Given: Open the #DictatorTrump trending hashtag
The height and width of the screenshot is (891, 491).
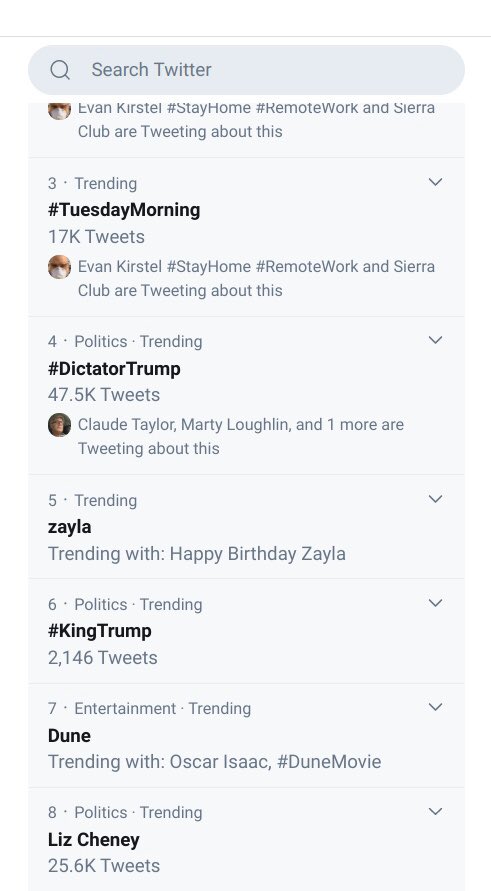Looking at the screenshot, I should coord(114,368).
